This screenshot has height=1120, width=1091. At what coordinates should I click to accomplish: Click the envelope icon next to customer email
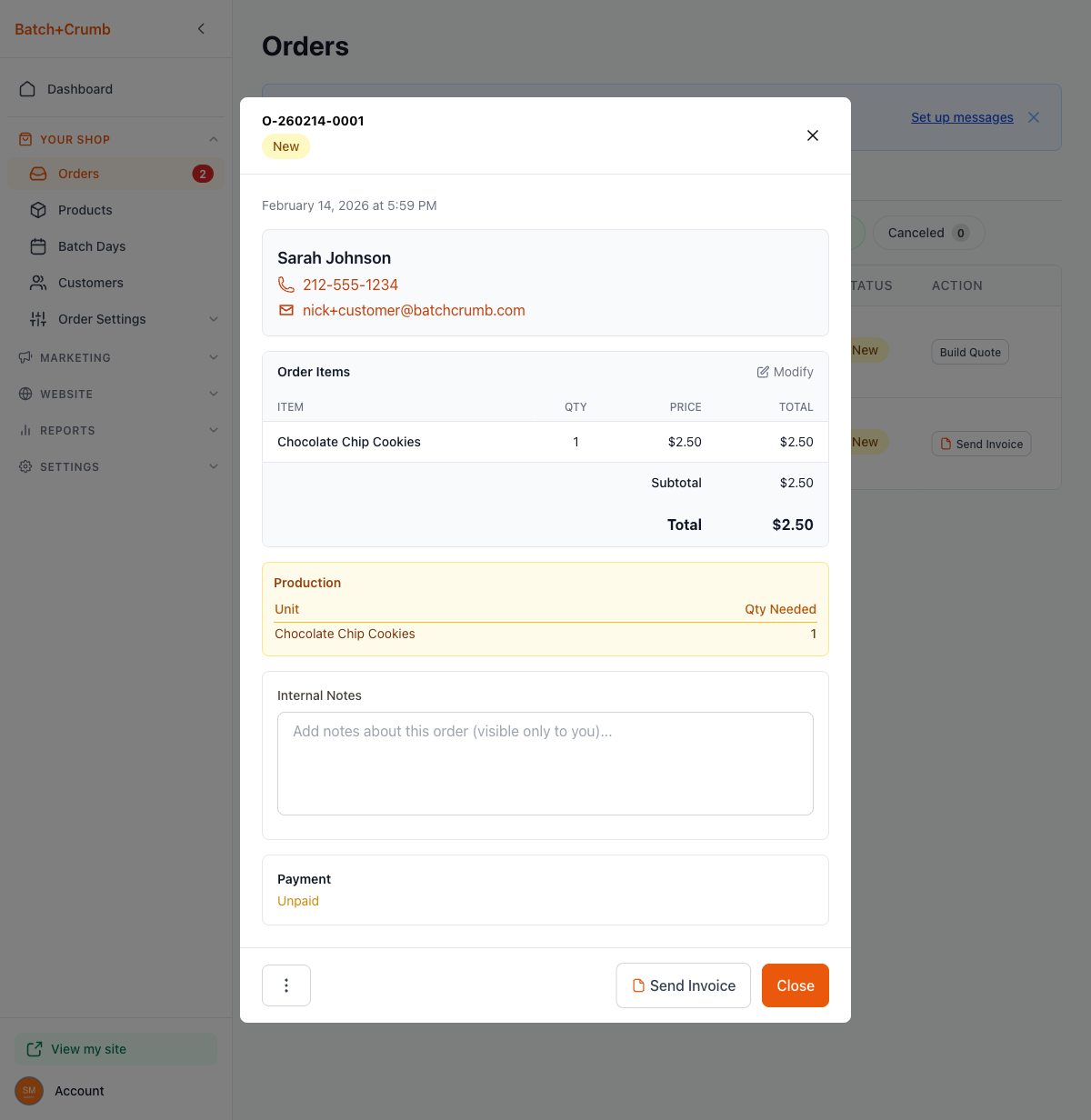click(x=286, y=310)
